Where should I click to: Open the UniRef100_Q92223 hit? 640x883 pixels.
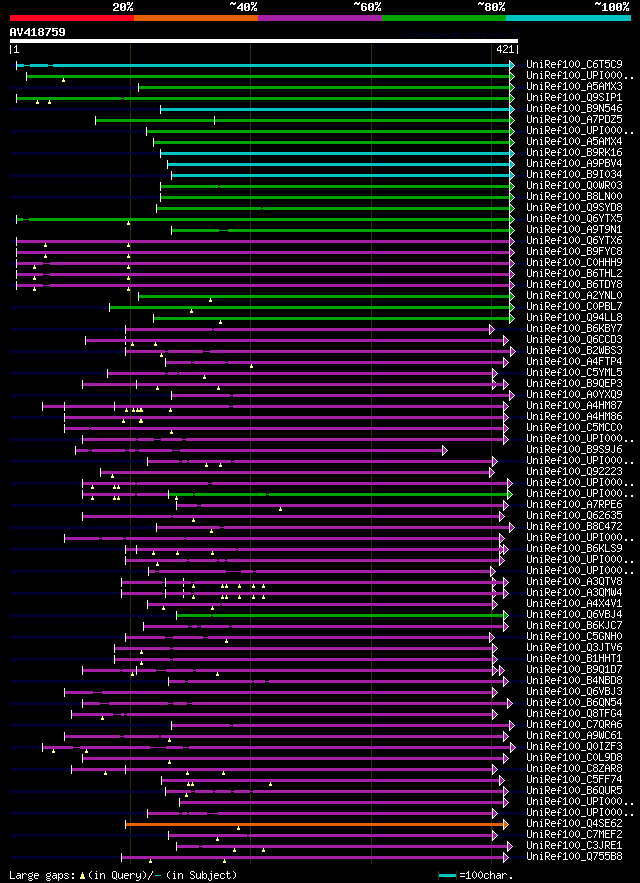pos(575,472)
